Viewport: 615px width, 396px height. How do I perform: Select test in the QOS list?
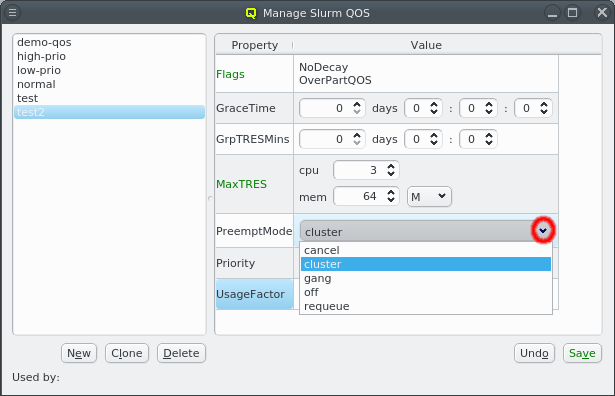[x=109, y=98]
